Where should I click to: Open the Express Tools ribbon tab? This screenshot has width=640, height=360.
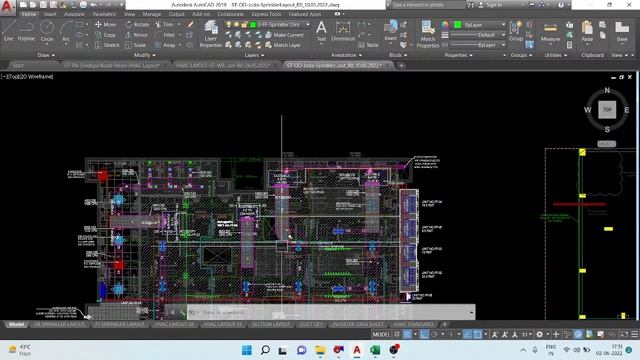(x=266, y=14)
